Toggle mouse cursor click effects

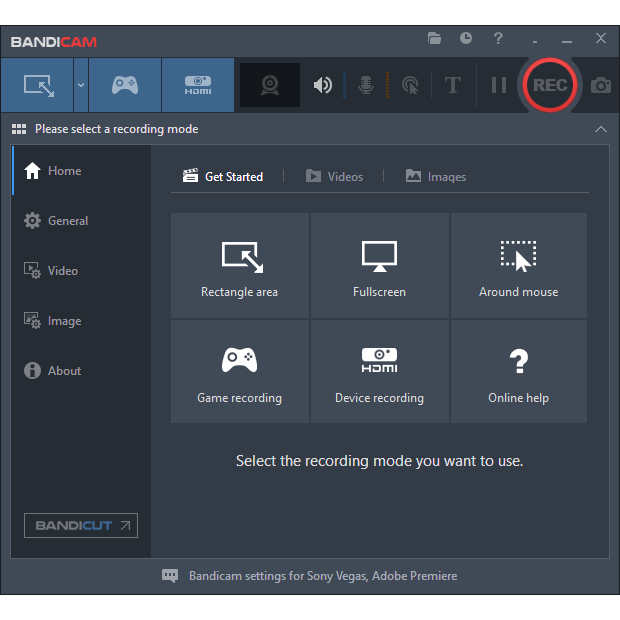pos(409,85)
